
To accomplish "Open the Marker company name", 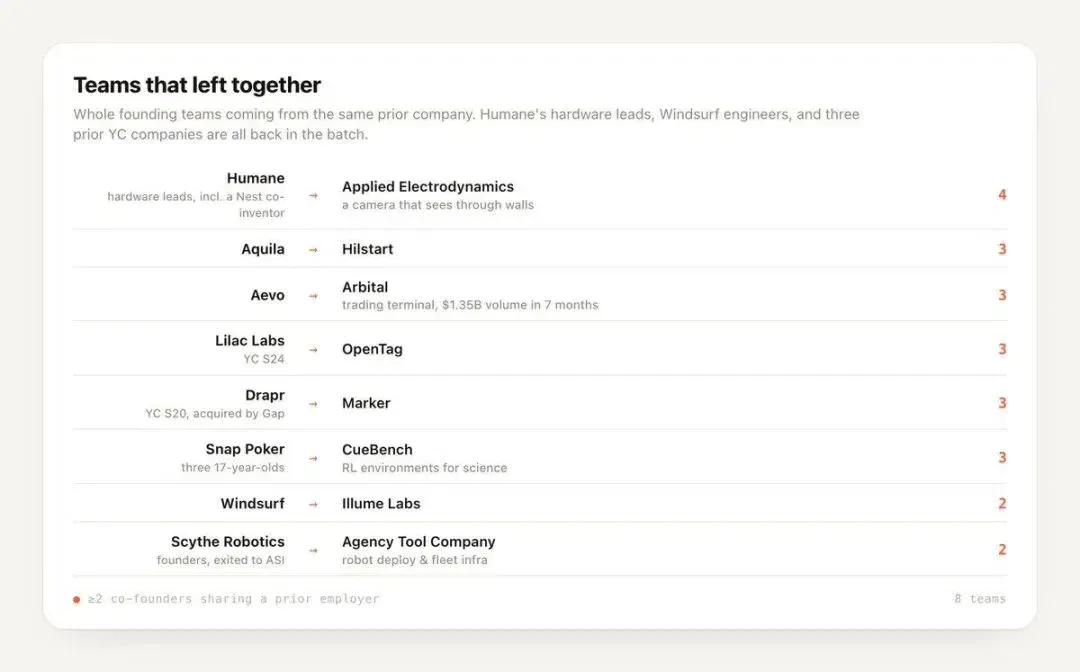I will [366, 403].
